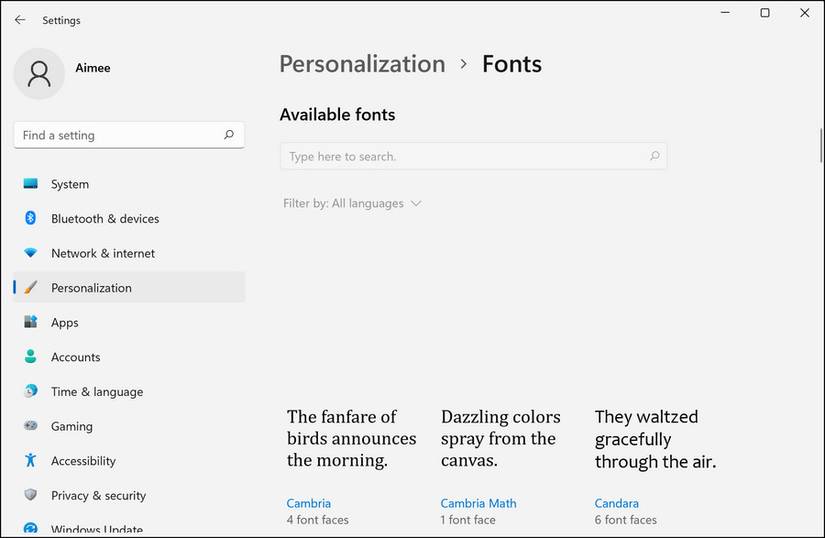Open the Cambria font details
825x538 pixels.
pyautogui.click(x=309, y=503)
